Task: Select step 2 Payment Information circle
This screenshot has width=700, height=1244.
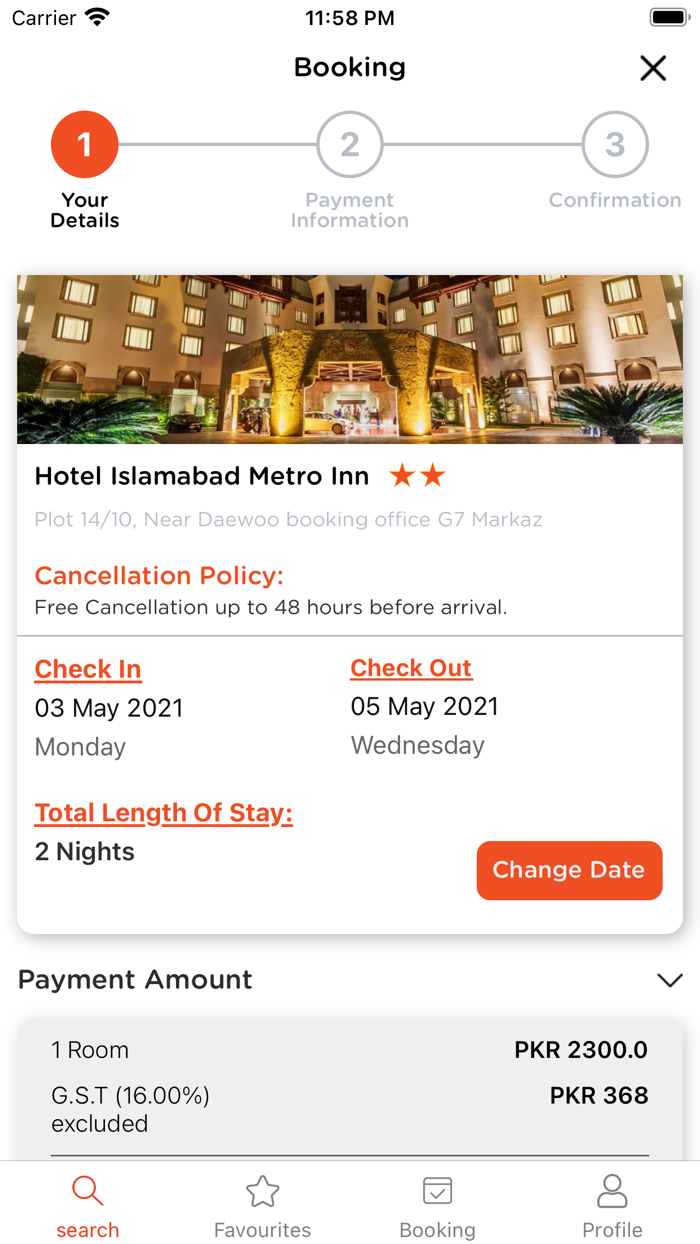Action: tap(349, 143)
